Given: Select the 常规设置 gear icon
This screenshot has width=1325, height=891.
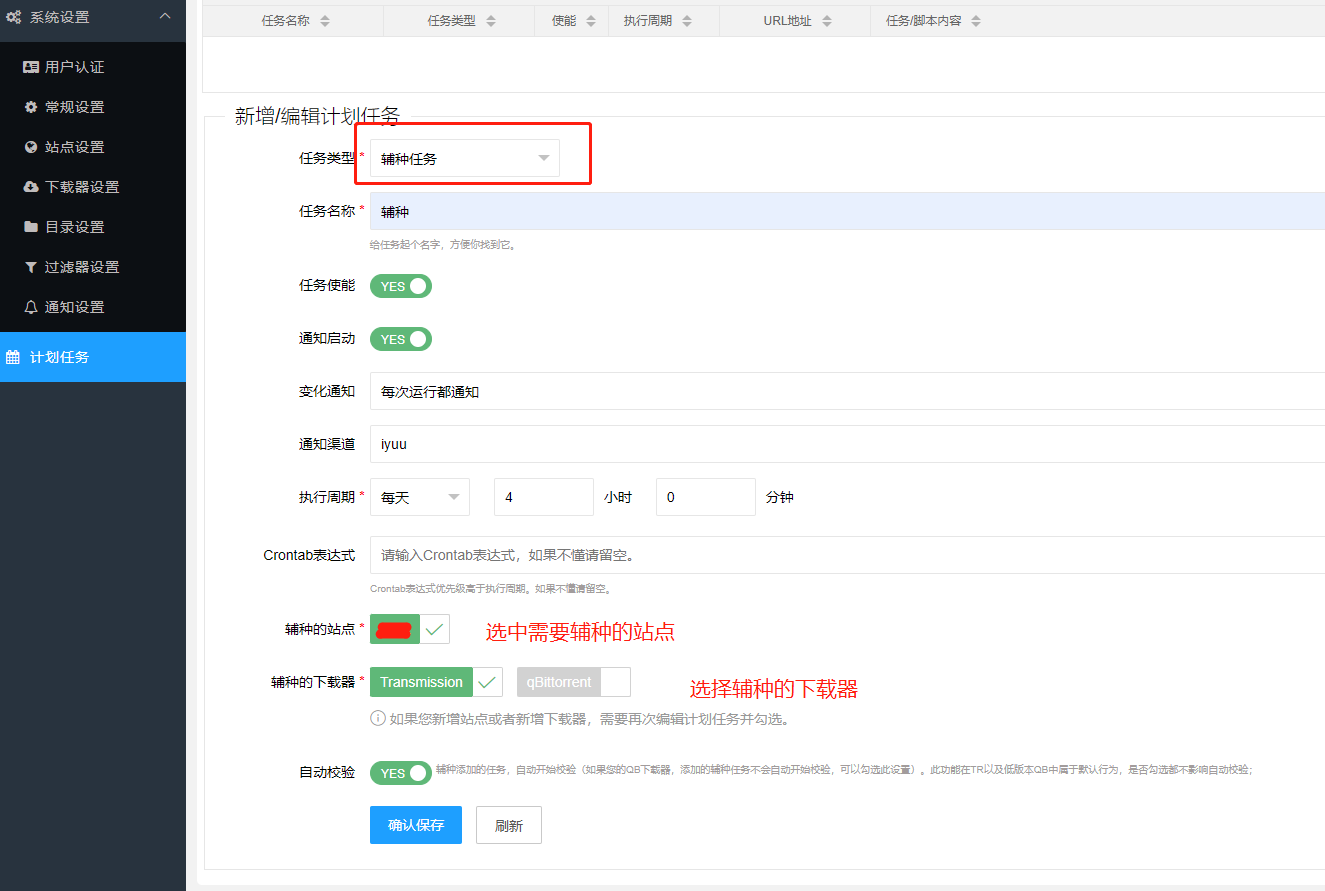Looking at the screenshot, I should pyautogui.click(x=30, y=106).
